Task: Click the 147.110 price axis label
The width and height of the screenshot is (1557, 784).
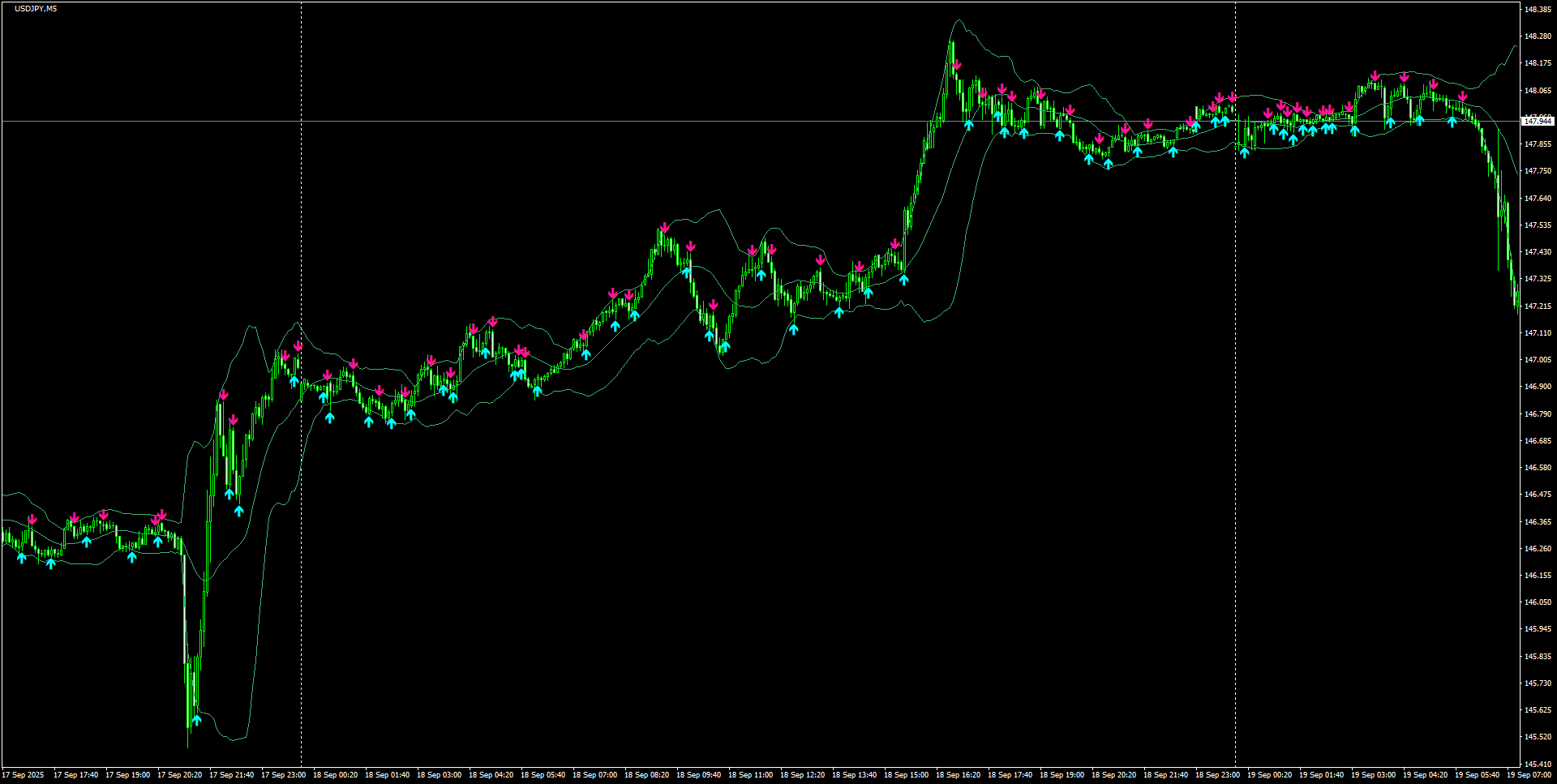Action: (x=1538, y=333)
